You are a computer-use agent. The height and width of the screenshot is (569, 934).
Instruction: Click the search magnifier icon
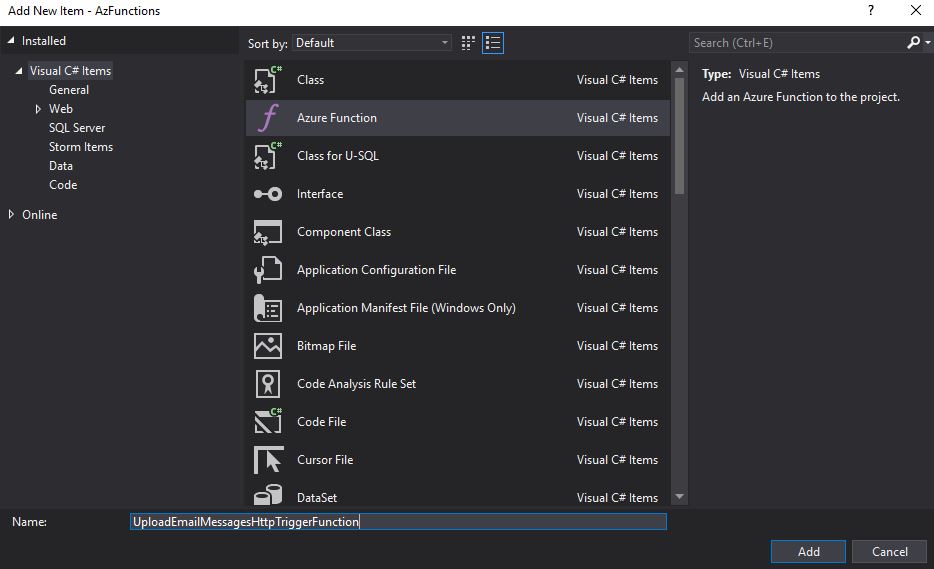coord(913,43)
